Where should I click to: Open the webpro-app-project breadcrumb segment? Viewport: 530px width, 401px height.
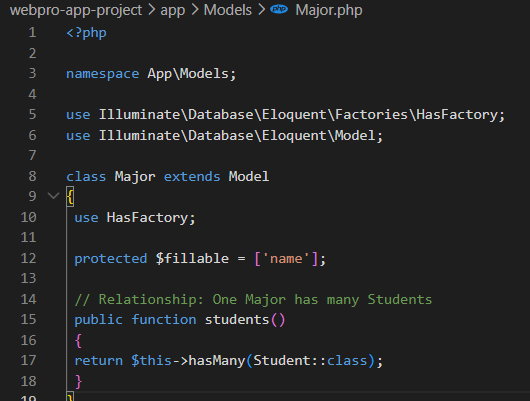[x=76, y=10]
